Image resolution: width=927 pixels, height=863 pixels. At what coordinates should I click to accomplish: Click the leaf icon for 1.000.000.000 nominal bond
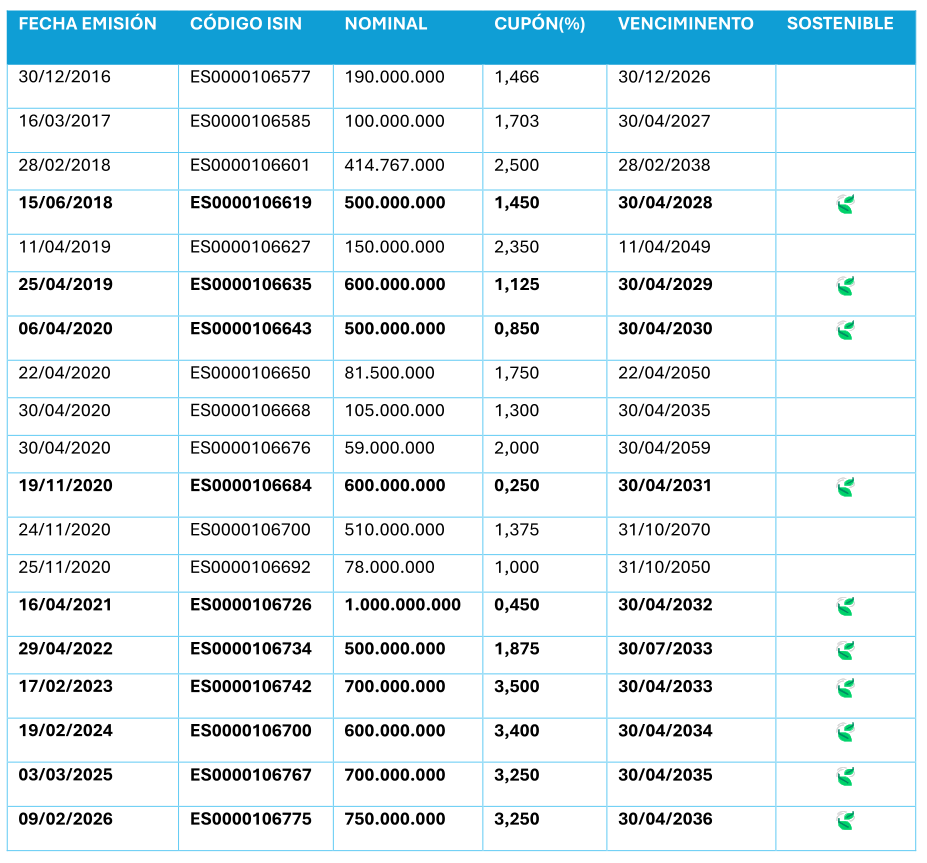pos(845,606)
